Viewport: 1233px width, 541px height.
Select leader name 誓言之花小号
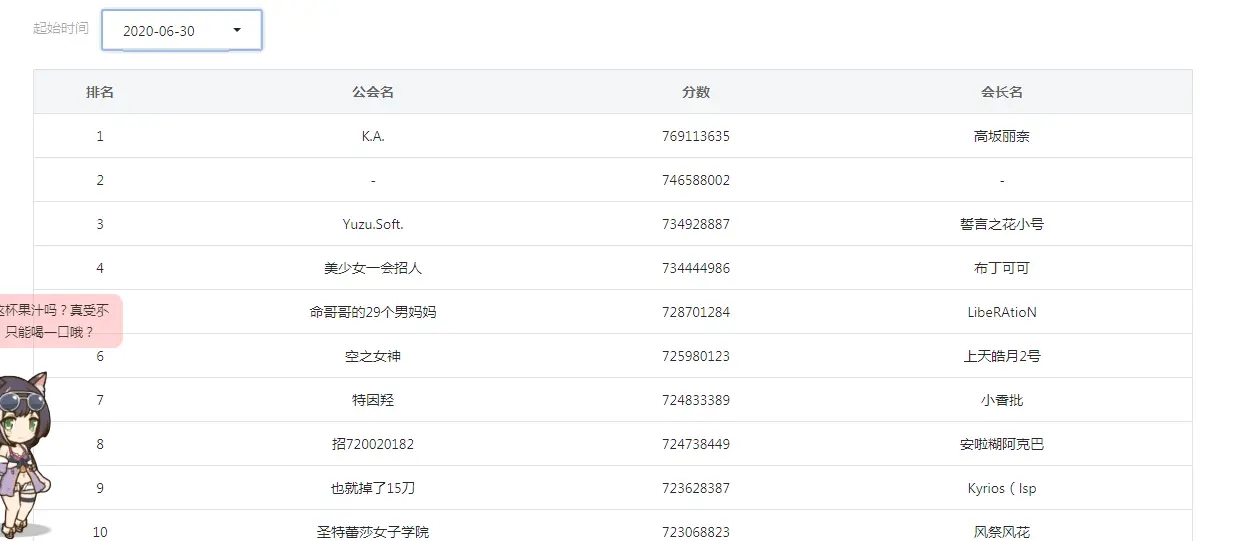[x=1002, y=224]
